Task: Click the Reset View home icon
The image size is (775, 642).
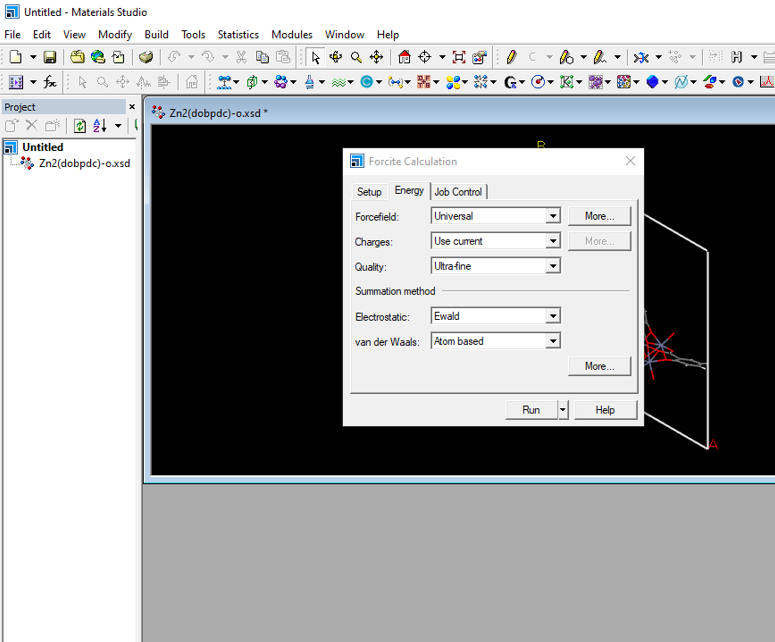Action: [x=404, y=57]
